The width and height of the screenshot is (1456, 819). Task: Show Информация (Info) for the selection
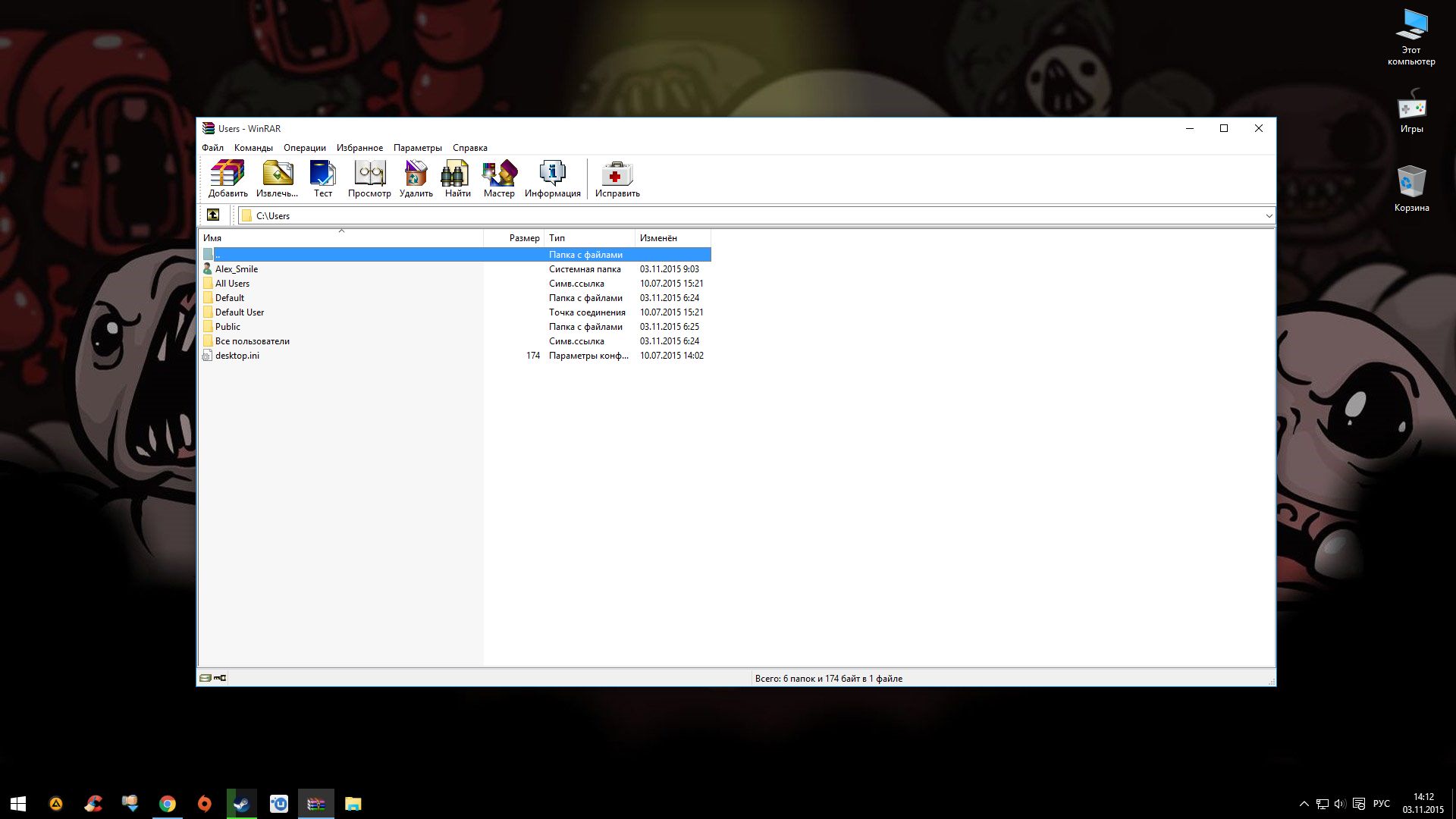[552, 179]
